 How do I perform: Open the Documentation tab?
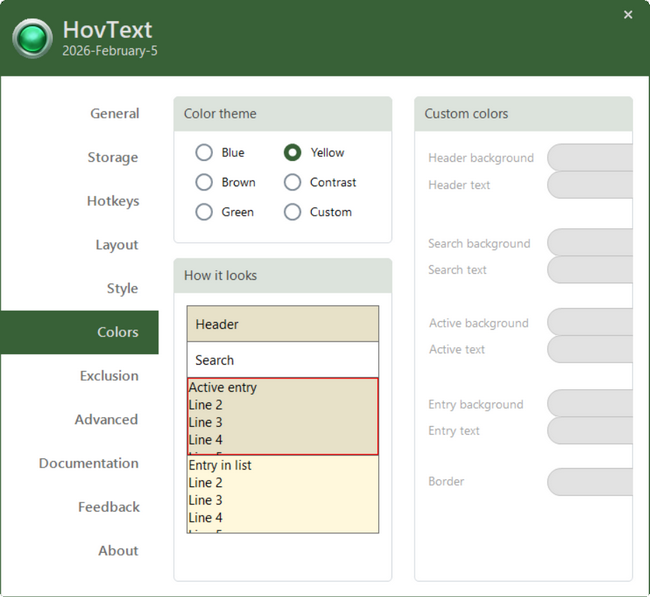pyautogui.click(x=88, y=464)
